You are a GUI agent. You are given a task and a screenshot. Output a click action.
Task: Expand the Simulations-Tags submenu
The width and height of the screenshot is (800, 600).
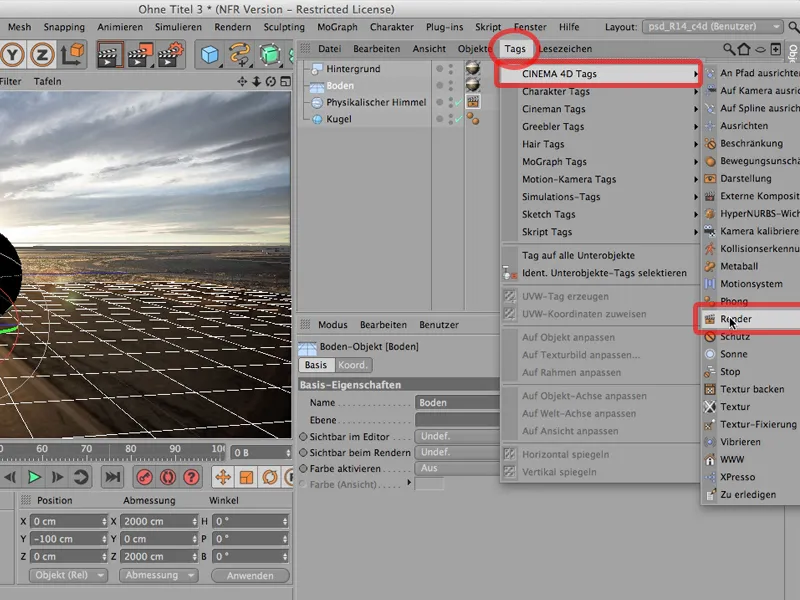point(601,197)
